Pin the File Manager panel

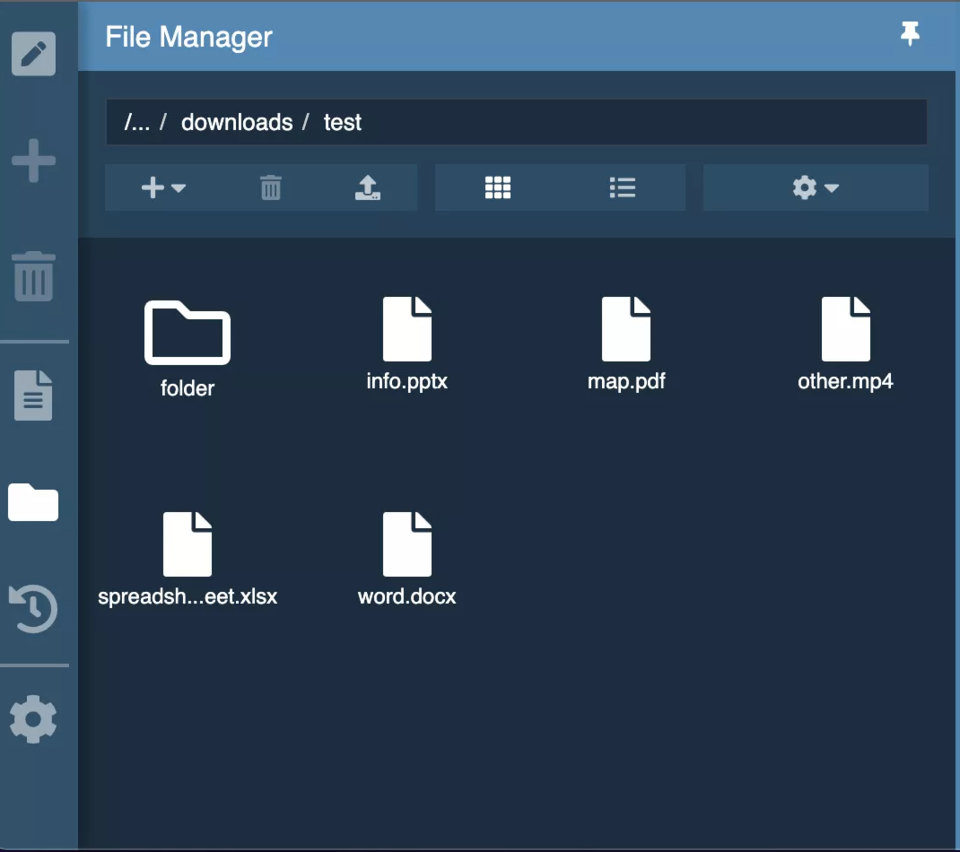pyautogui.click(x=909, y=35)
